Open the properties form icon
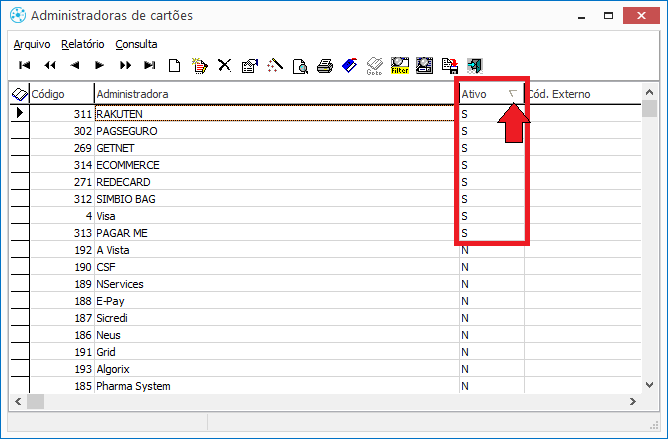The width and height of the screenshot is (668, 439). pyautogui.click(x=250, y=66)
